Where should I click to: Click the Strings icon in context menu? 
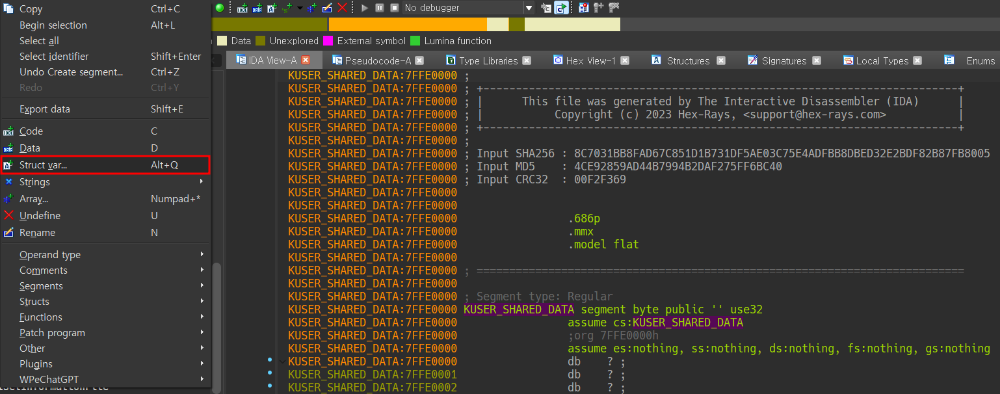pos(8,182)
